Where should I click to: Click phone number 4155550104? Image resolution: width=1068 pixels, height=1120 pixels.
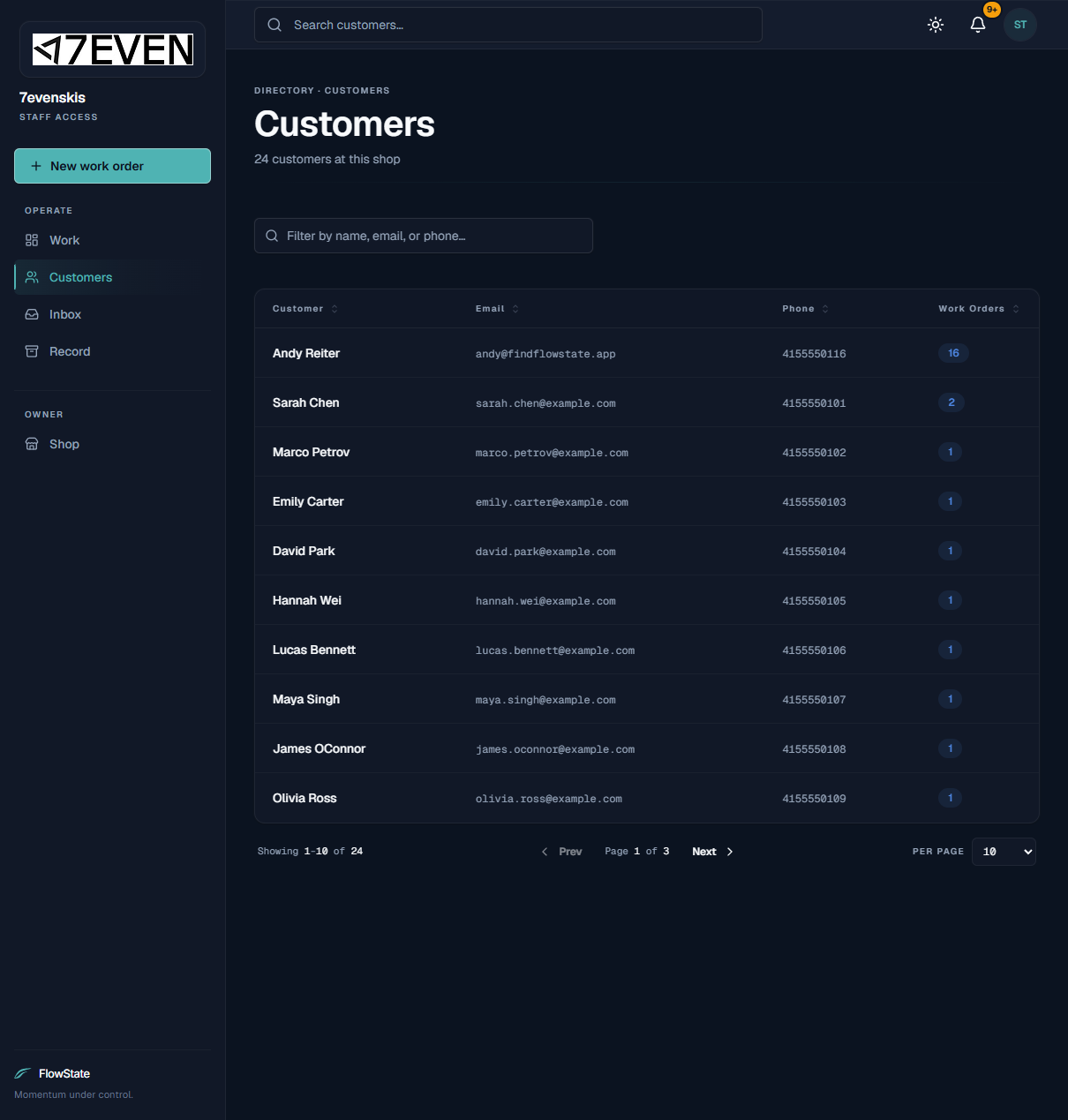click(814, 552)
